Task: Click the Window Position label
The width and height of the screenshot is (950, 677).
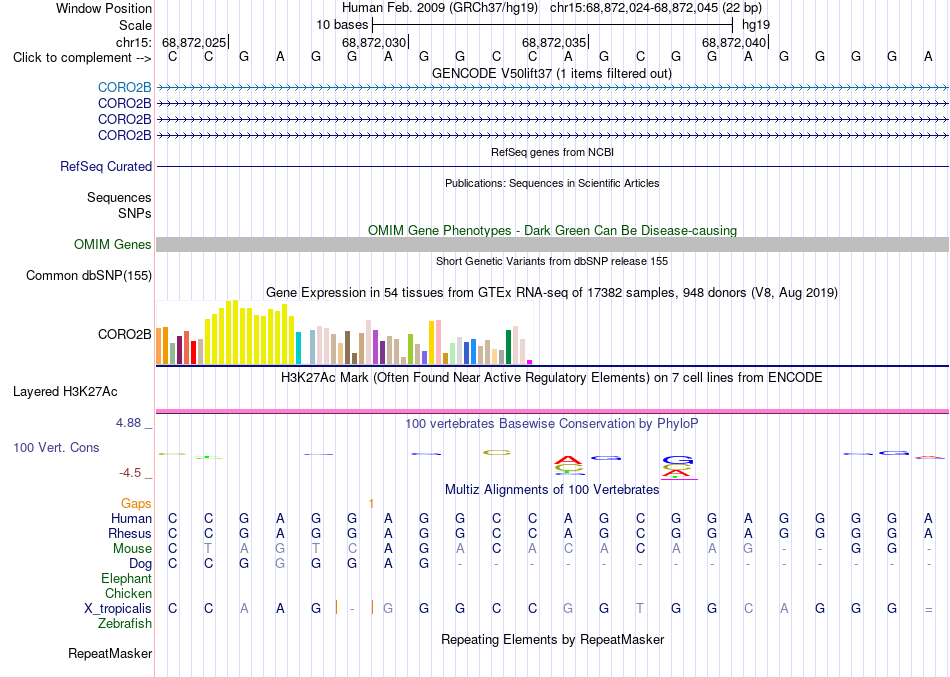Action: (x=104, y=8)
